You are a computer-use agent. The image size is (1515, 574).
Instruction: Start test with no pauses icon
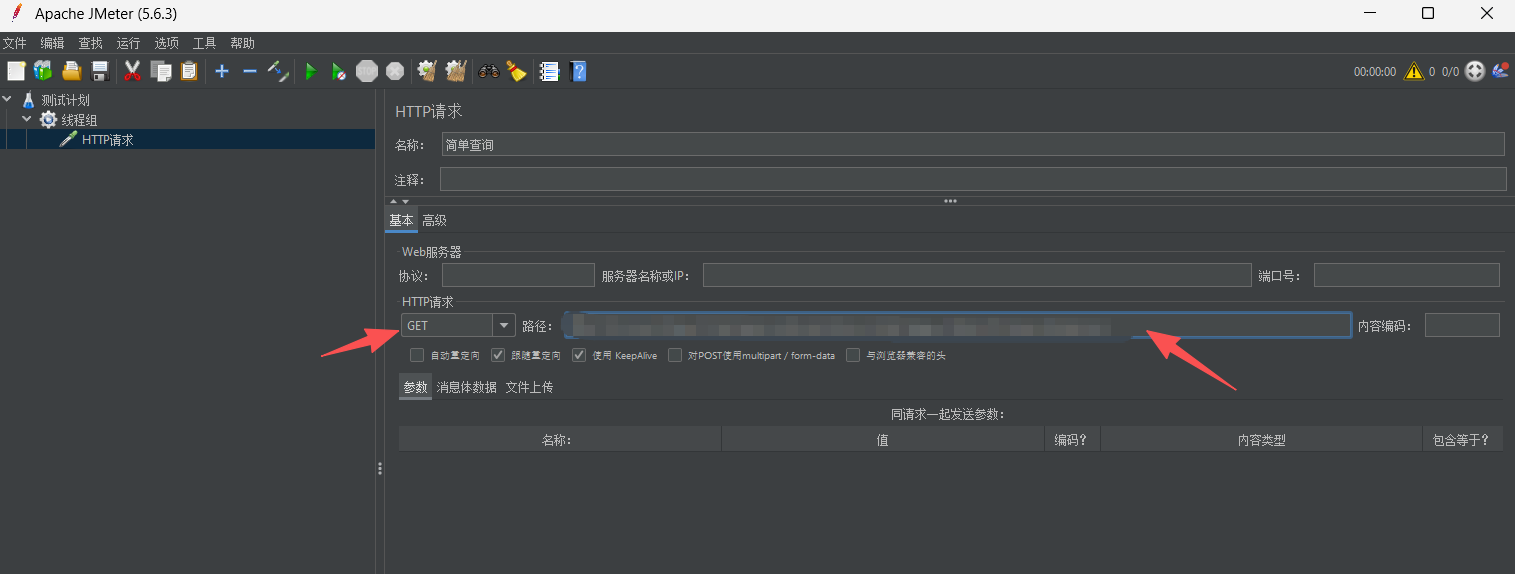[x=339, y=71]
